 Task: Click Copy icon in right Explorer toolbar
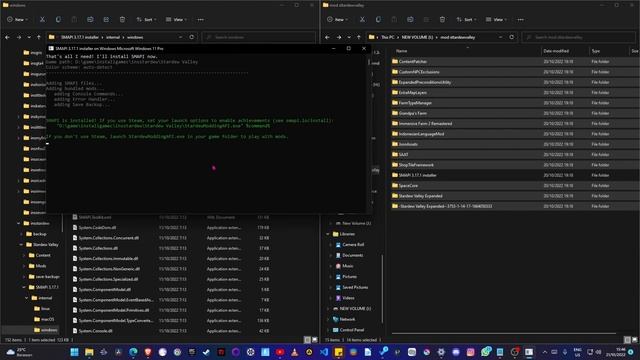click(x=378, y=19)
